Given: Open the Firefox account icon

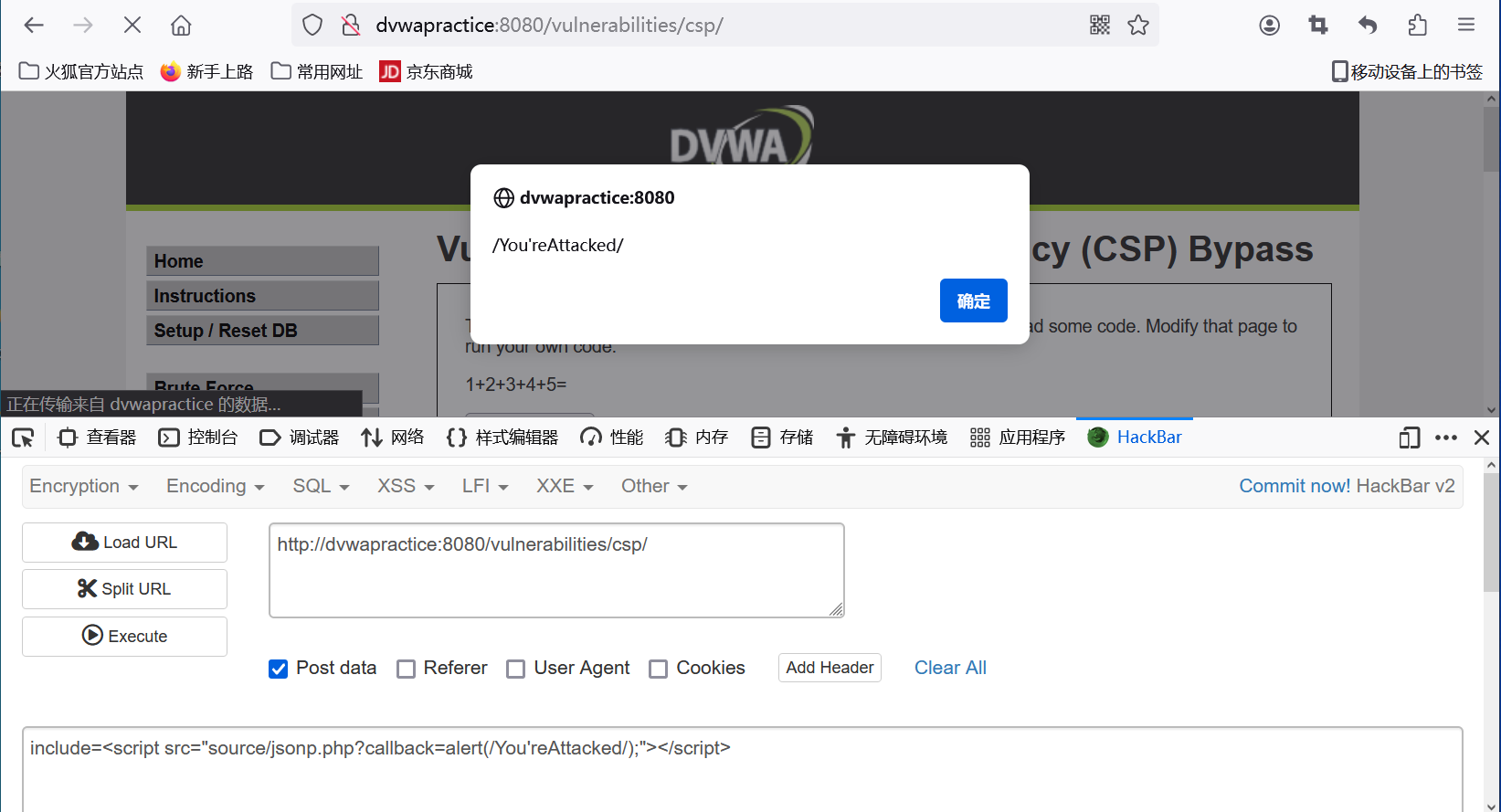Looking at the screenshot, I should (x=1269, y=26).
